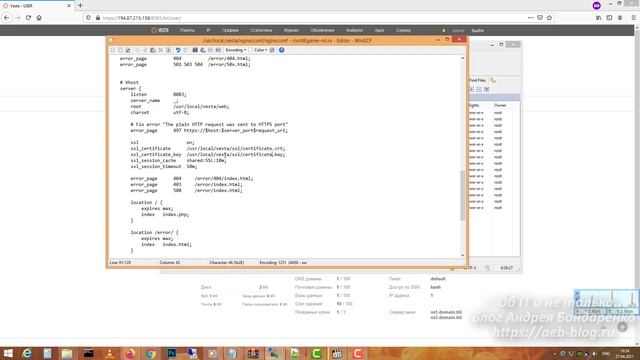
Task: Open Firefox from the taskbar
Action: pos(130,353)
